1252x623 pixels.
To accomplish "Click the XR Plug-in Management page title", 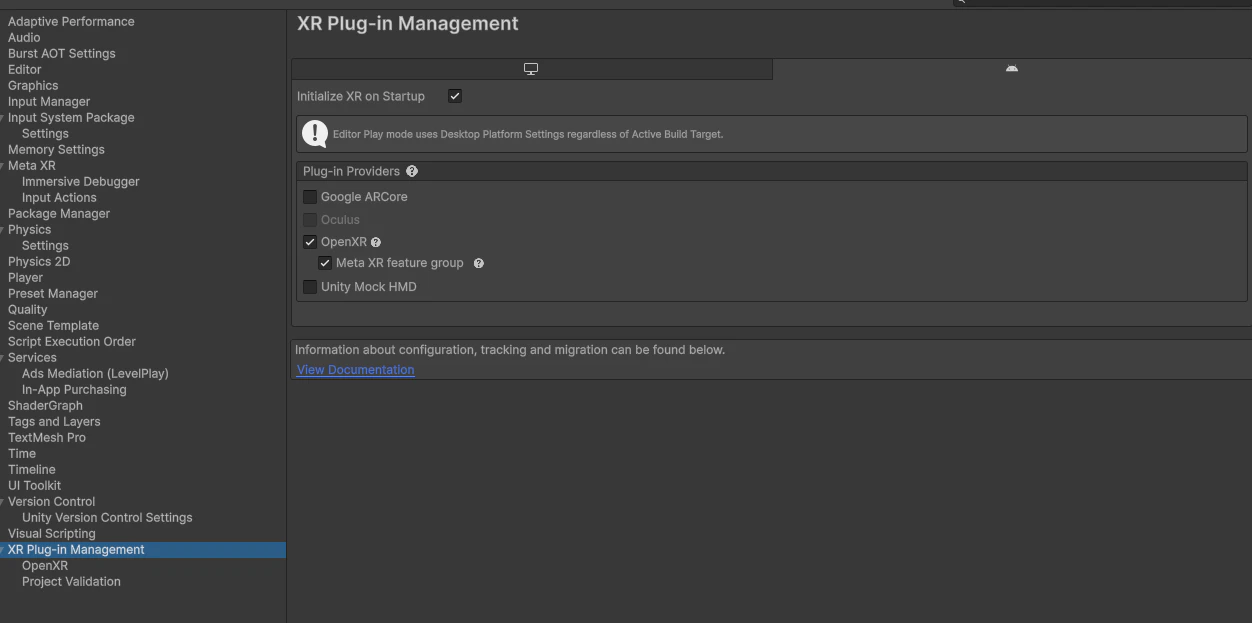I will tap(408, 23).
